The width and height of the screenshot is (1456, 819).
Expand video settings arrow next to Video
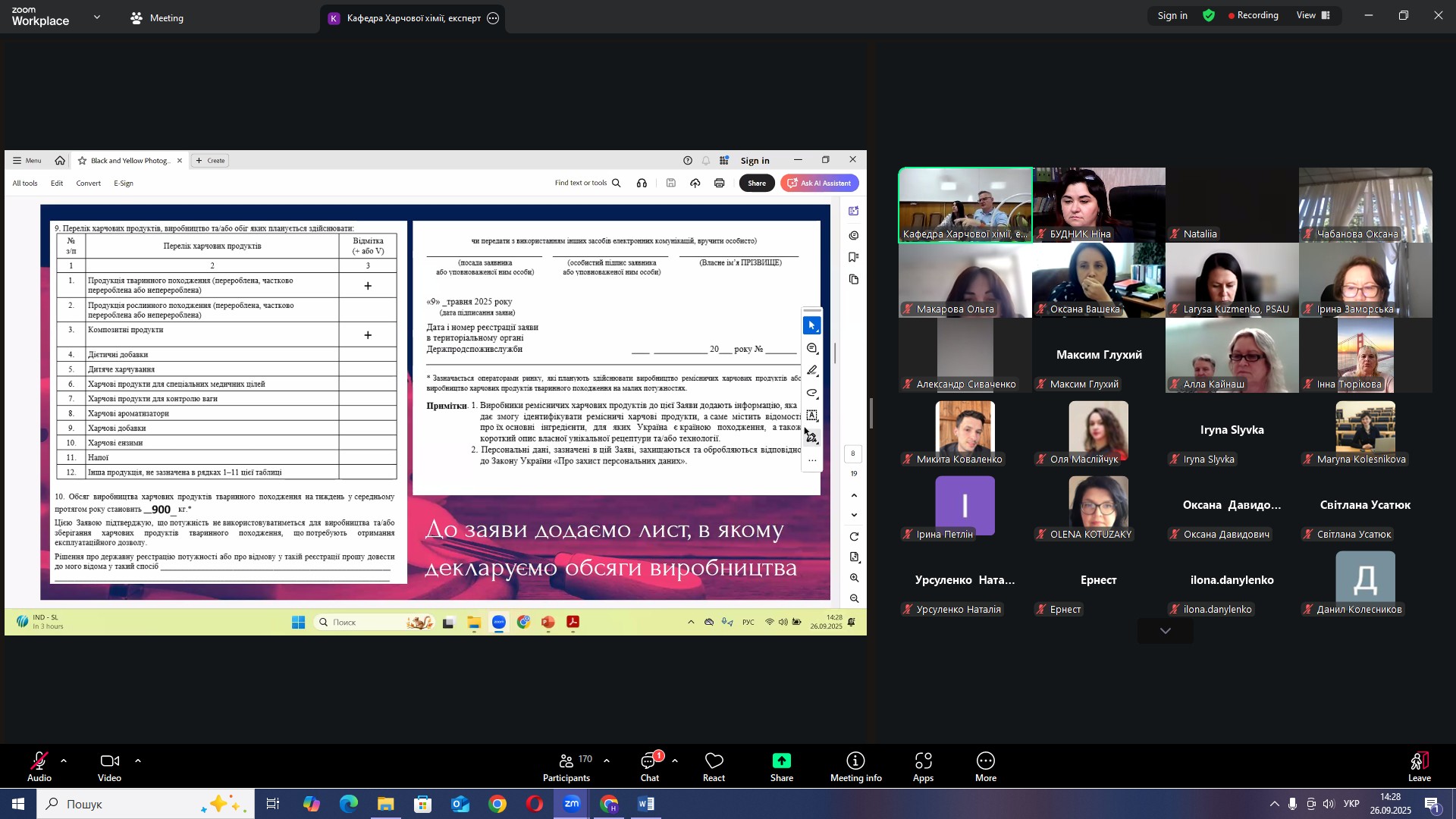click(x=138, y=761)
